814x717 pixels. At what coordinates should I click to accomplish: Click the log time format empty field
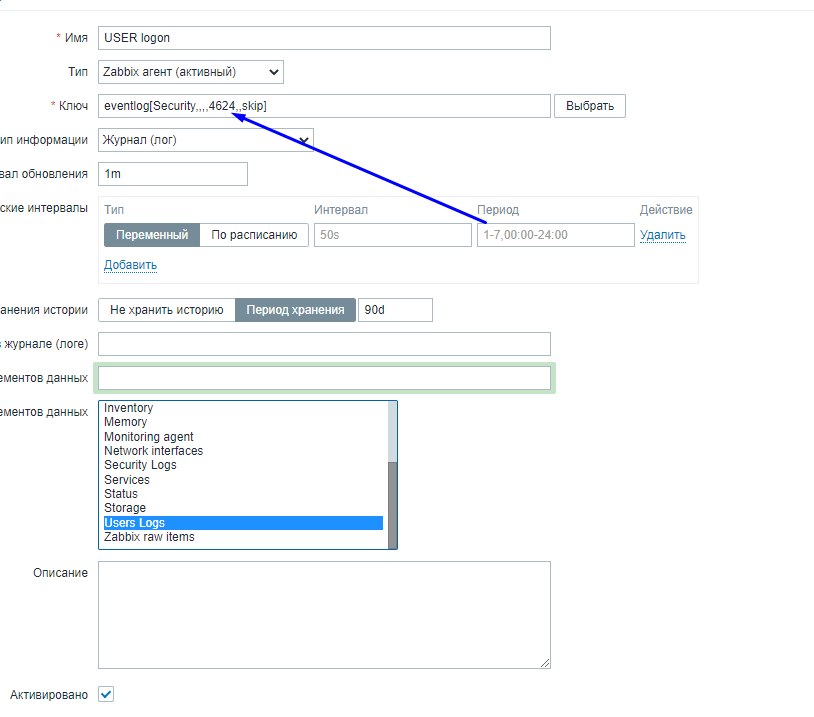pos(324,344)
